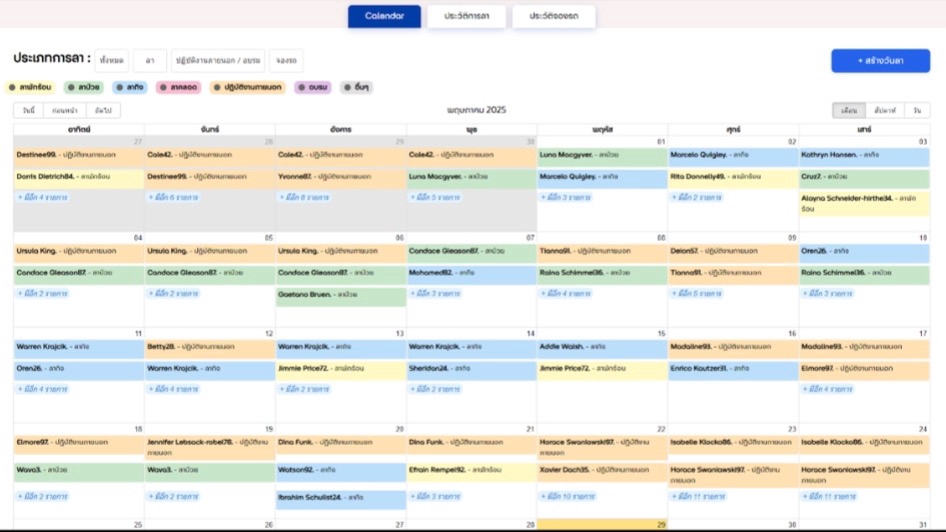Click the ลาพักร้อน yellow legend chip
This screenshot has height=532, width=946.
pyautogui.click(x=31, y=88)
